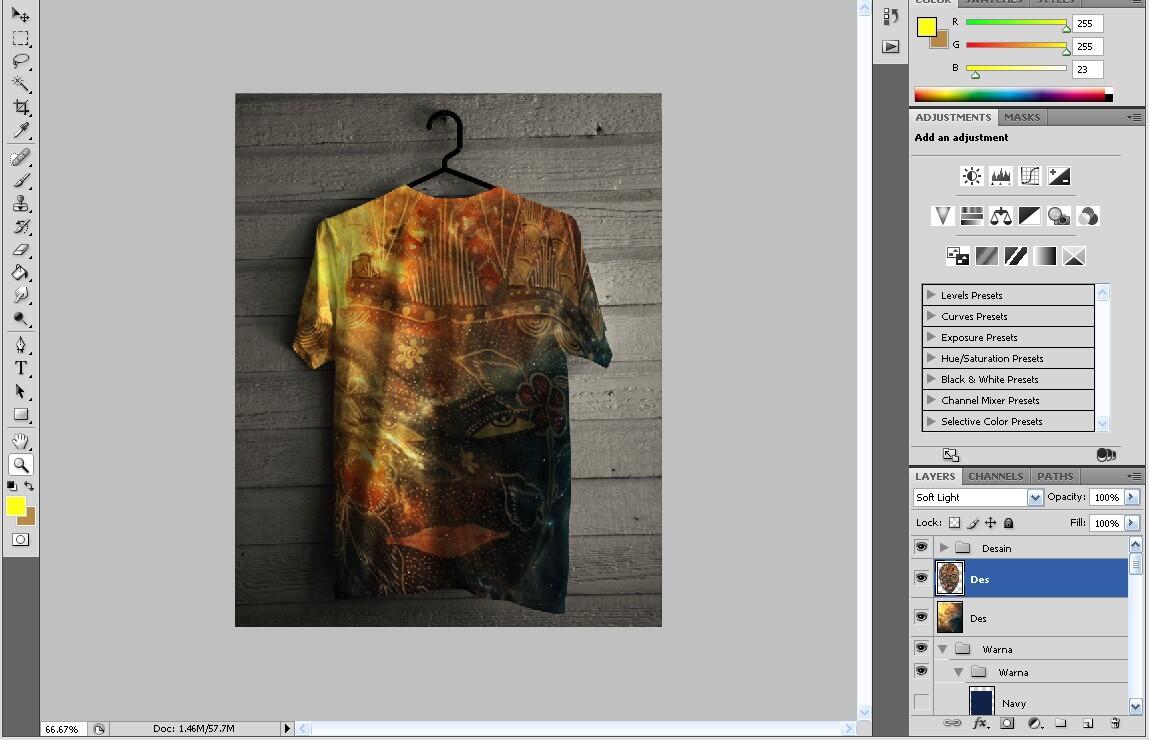Select the Crop tool
Image resolution: width=1149 pixels, height=740 pixels.
coord(21,107)
